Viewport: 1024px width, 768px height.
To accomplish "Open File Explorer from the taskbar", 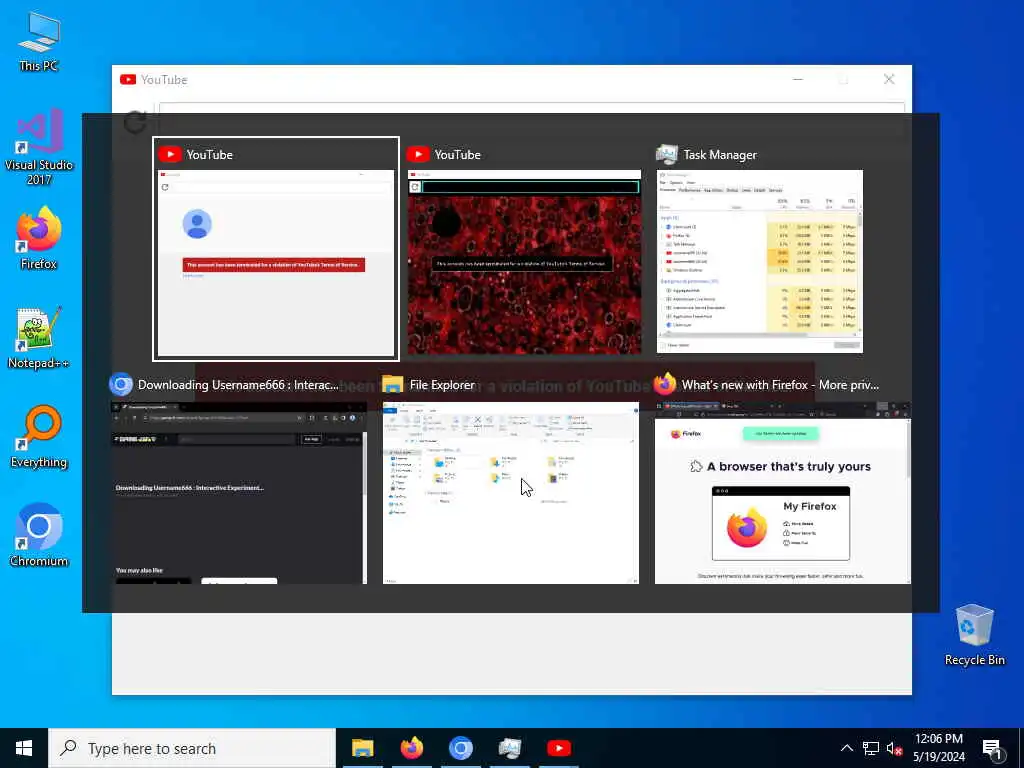I will 362,748.
